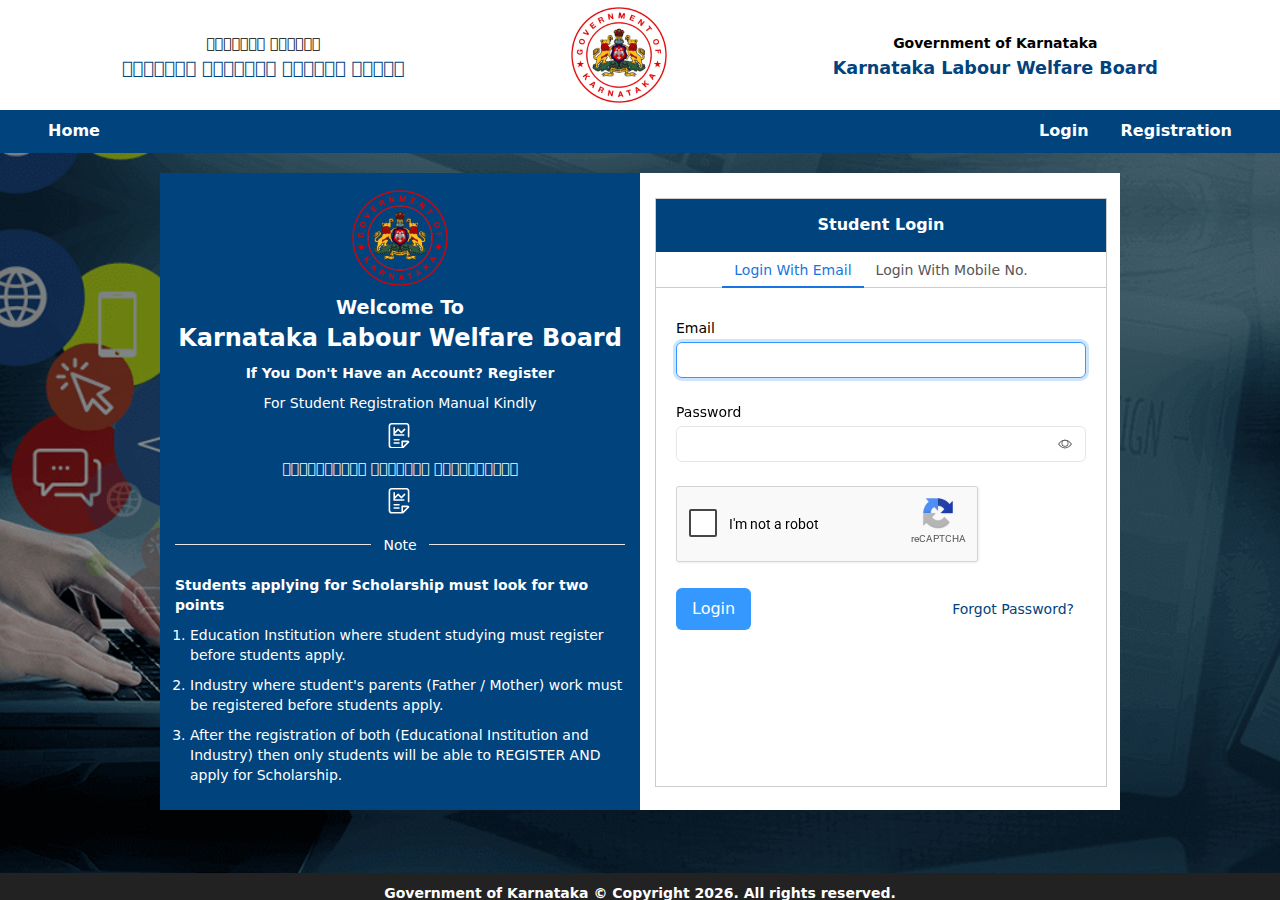Open the document icon just above the Note divider
Image resolution: width=1280 pixels, height=900 pixels.
click(x=399, y=501)
